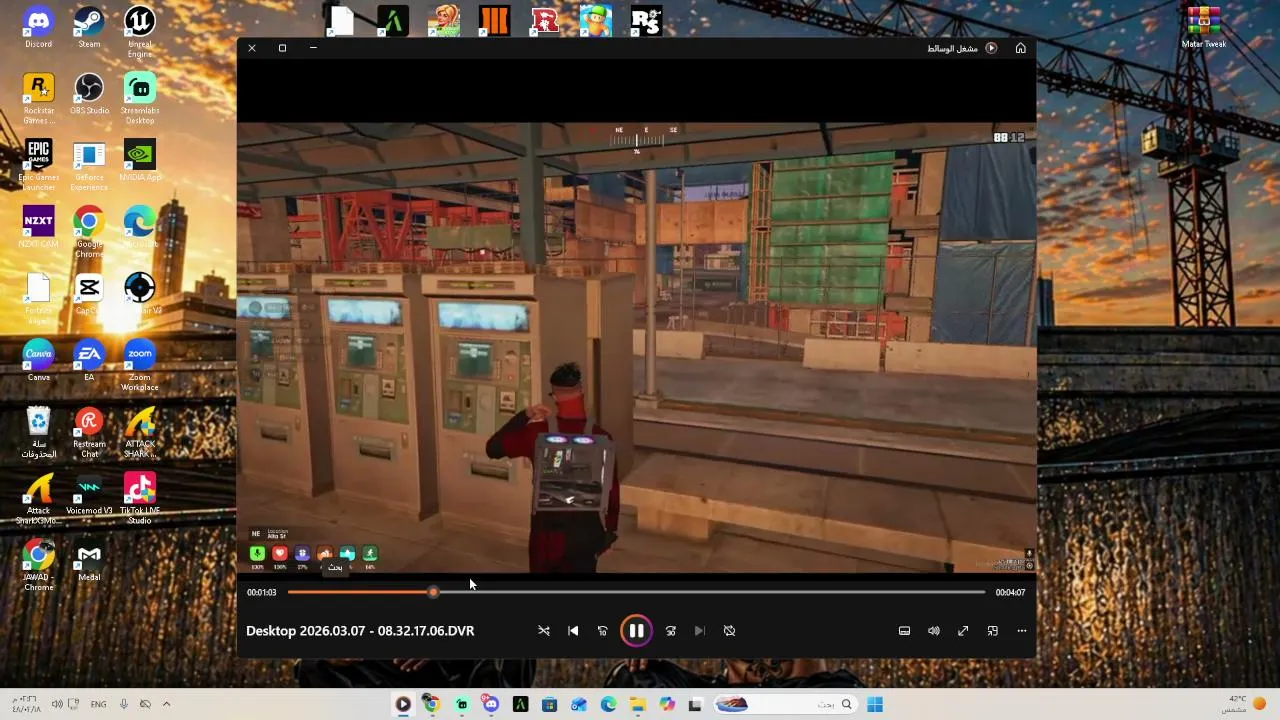Open the more options ellipsis menu
Screen dimensions: 1280x720
tap(1022, 631)
